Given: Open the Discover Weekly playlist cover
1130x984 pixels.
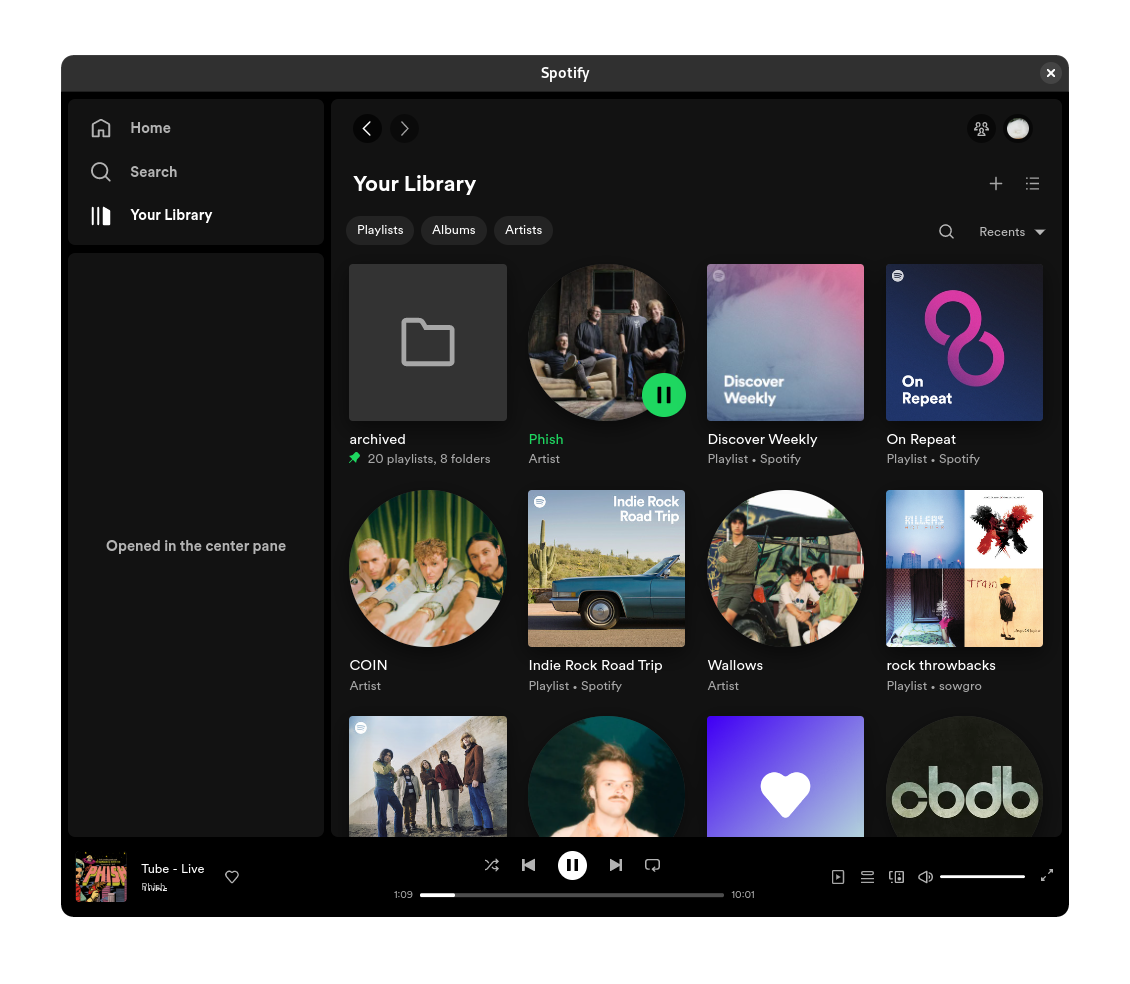Looking at the screenshot, I should (x=785, y=342).
